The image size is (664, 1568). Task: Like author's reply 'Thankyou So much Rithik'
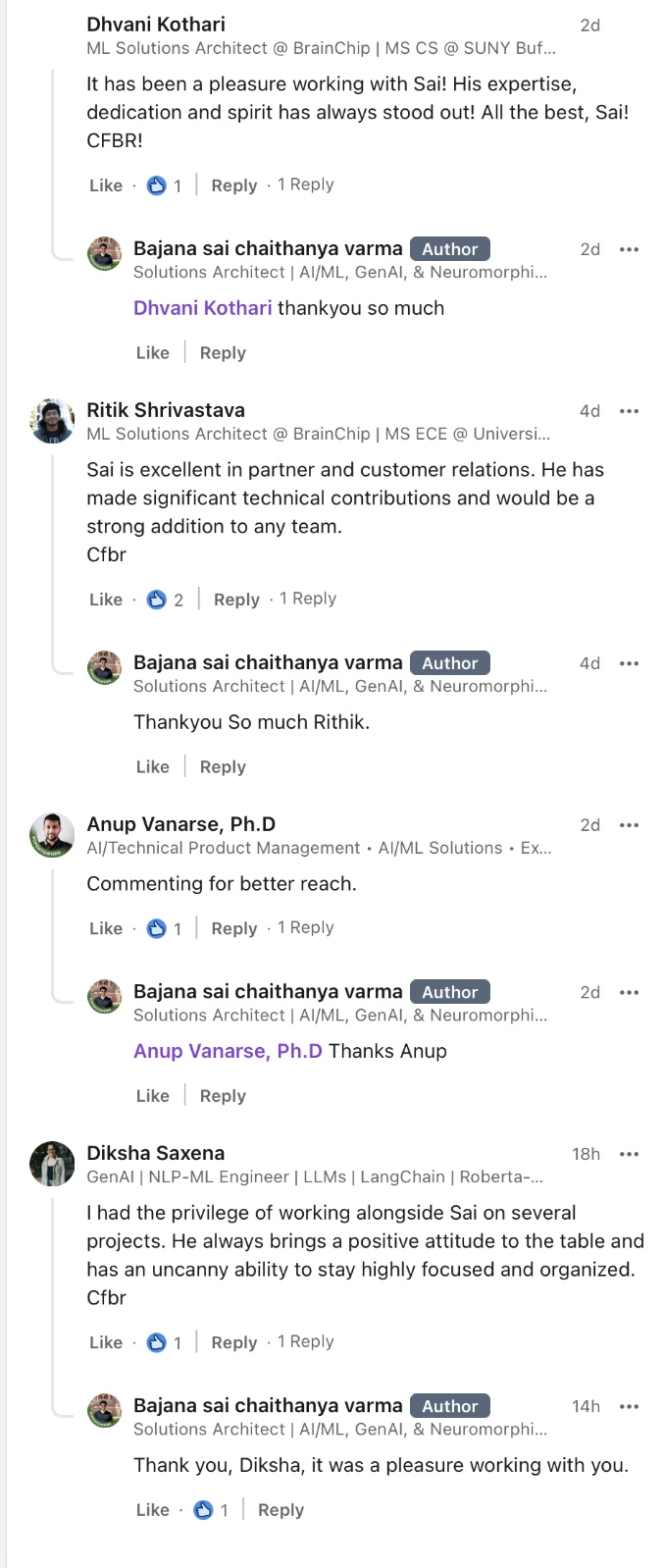152,767
